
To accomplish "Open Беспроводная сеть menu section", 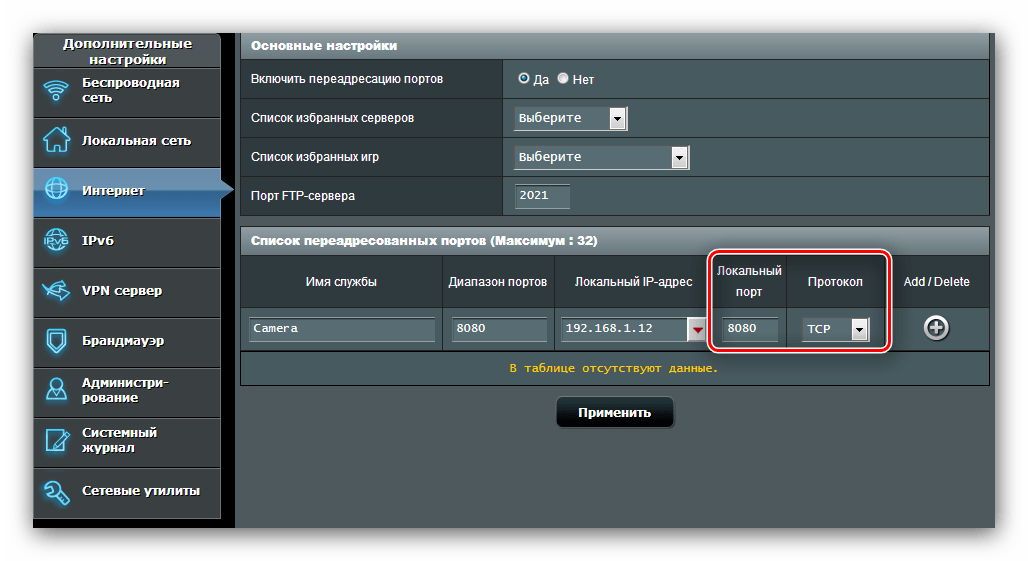I will 127,93.
